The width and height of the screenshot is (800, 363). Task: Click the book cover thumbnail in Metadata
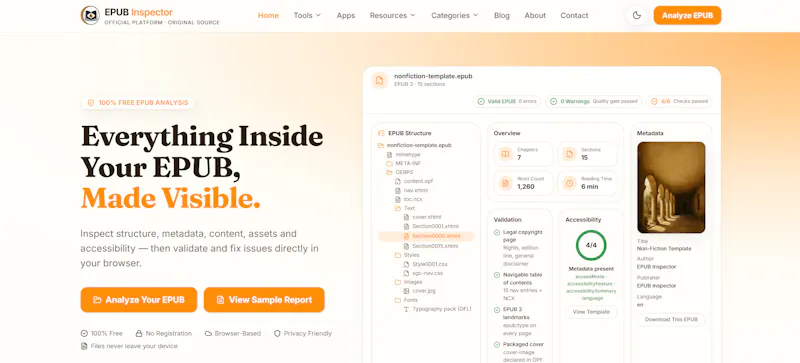coord(671,187)
